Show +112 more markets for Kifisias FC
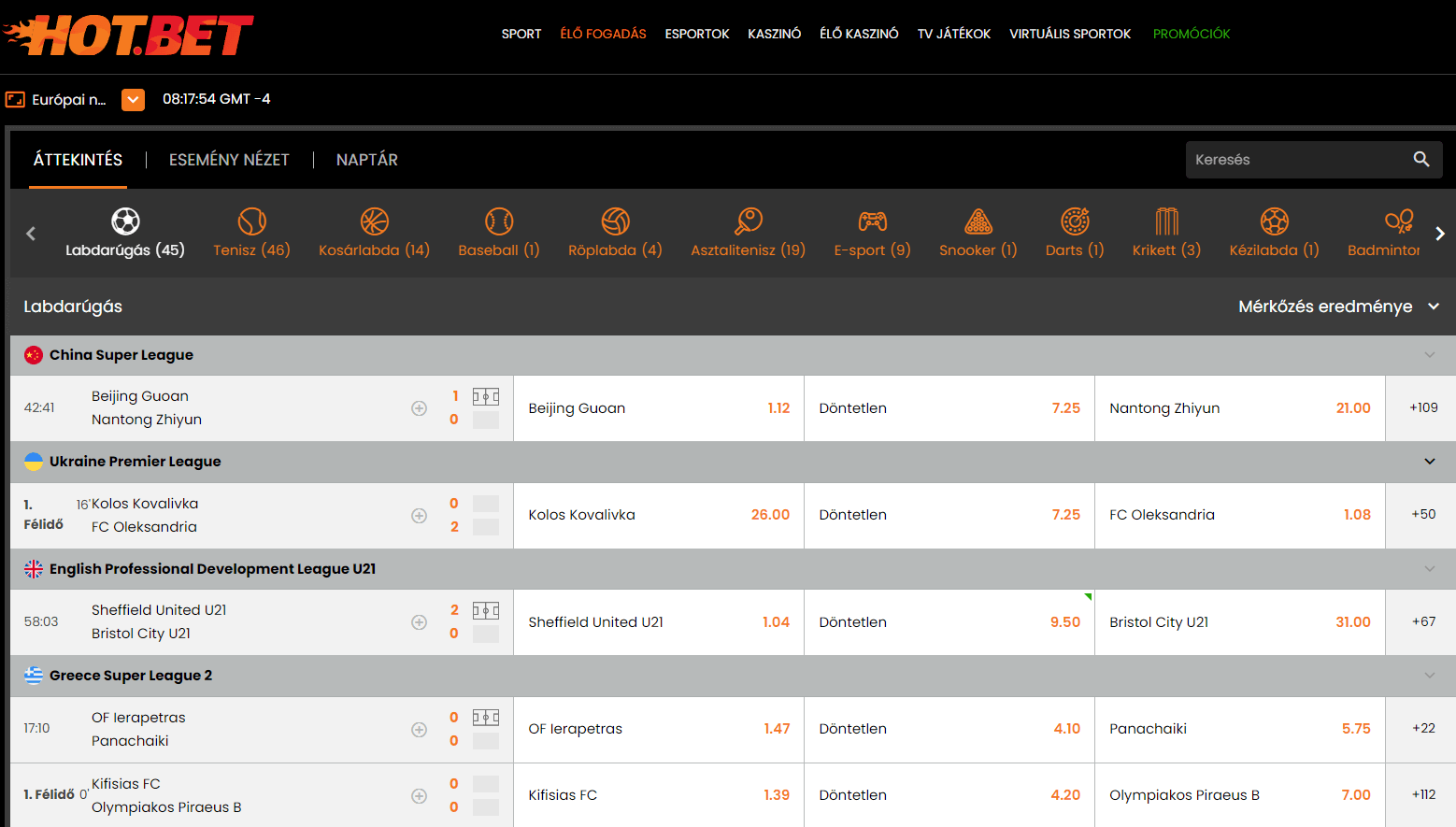 (1423, 794)
